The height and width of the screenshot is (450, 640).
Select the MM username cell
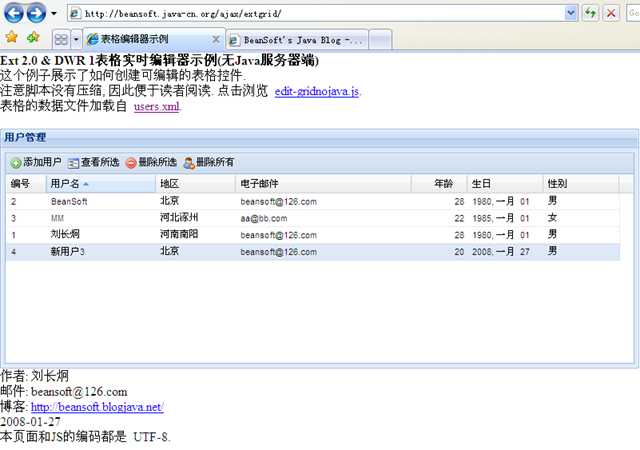[x=101, y=218]
